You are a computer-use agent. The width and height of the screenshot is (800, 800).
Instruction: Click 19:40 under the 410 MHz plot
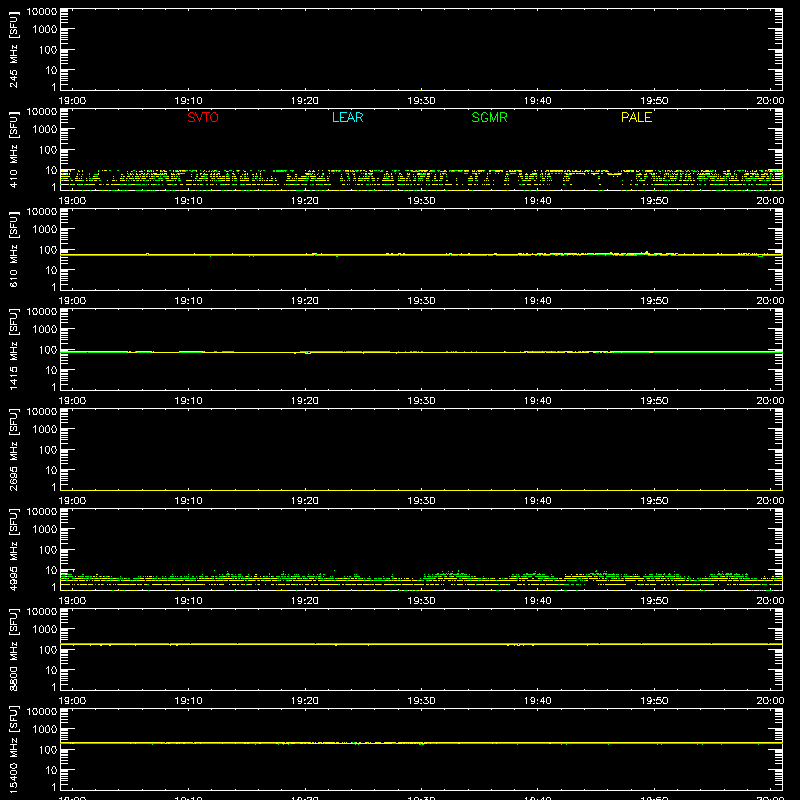point(538,201)
